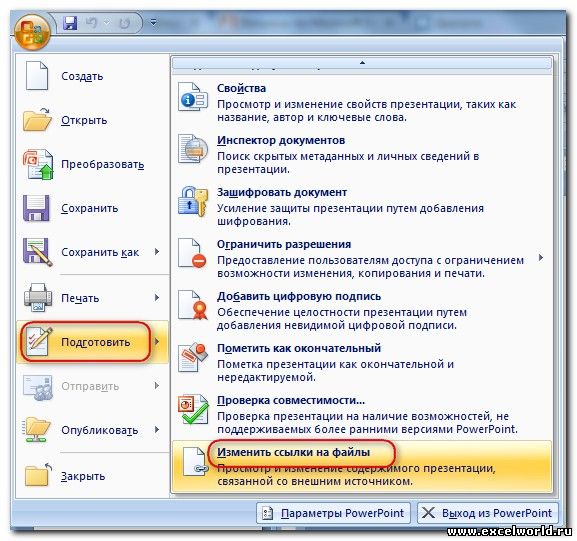Click the Выход из PowerPoint button
The height and width of the screenshot is (541, 577).
click(488, 513)
